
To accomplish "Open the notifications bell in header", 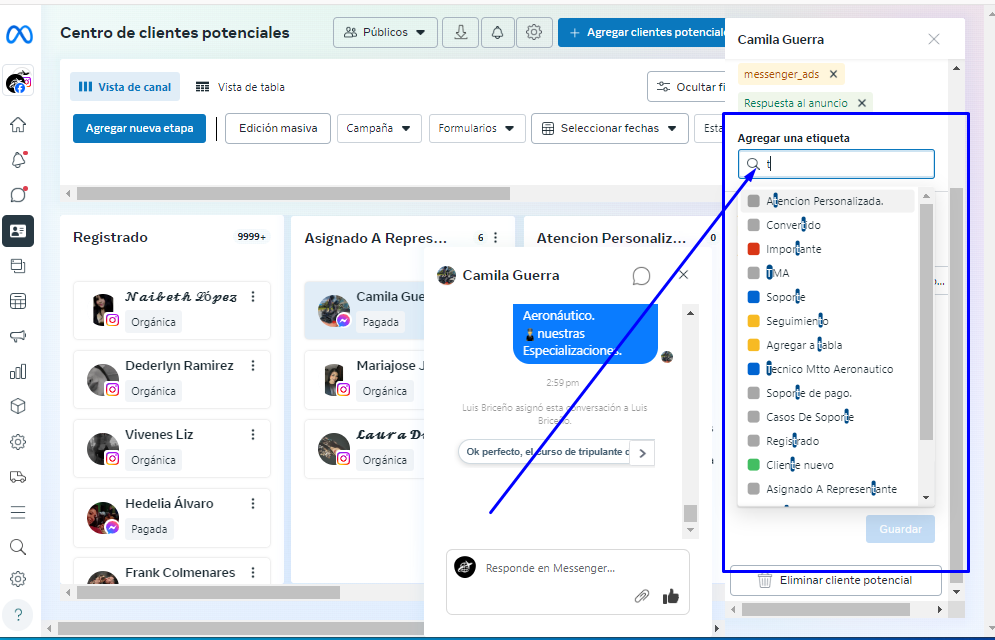I will pyautogui.click(x=498, y=32).
